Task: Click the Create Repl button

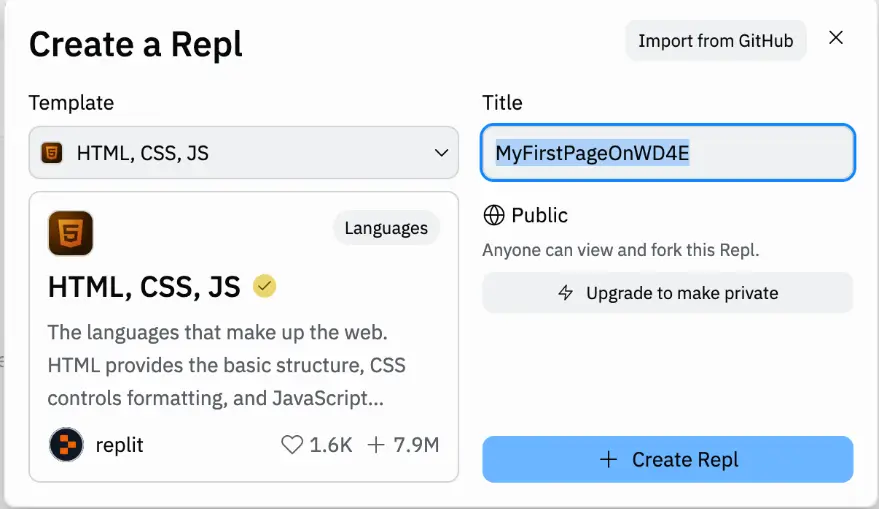Action: [x=668, y=459]
